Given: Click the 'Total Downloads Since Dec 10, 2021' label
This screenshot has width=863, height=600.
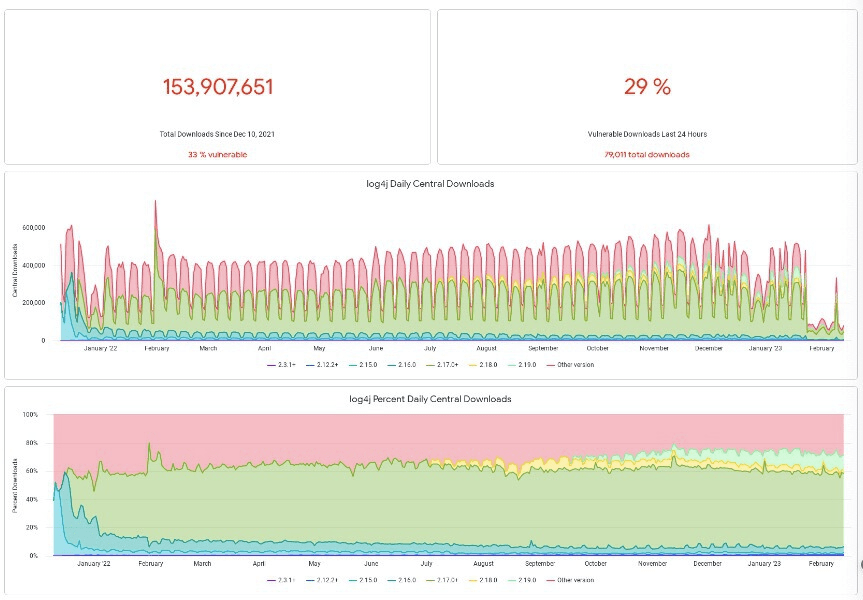Looking at the screenshot, I should 217,134.
